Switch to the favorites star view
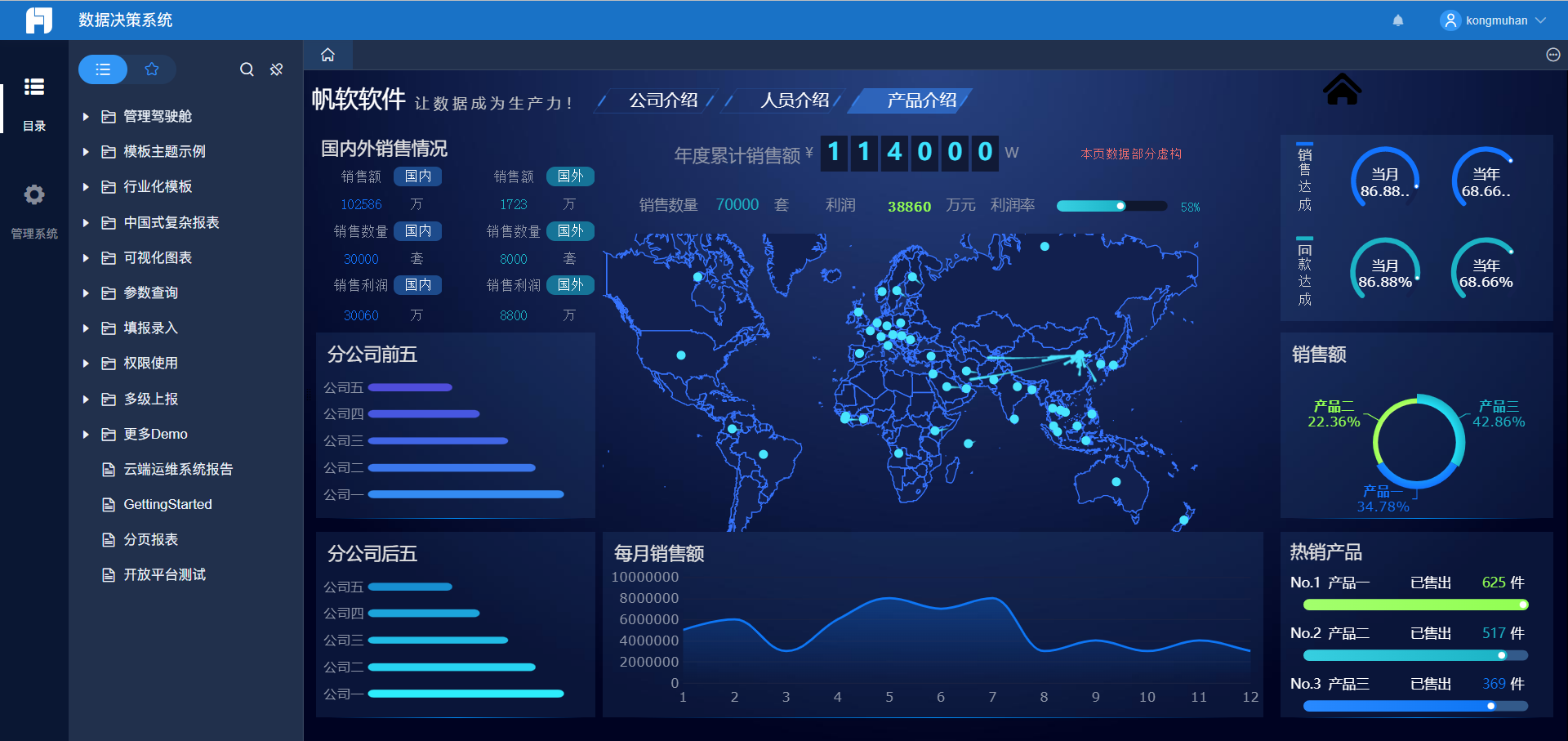The height and width of the screenshot is (741, 1568). click(x=152, y=69)
